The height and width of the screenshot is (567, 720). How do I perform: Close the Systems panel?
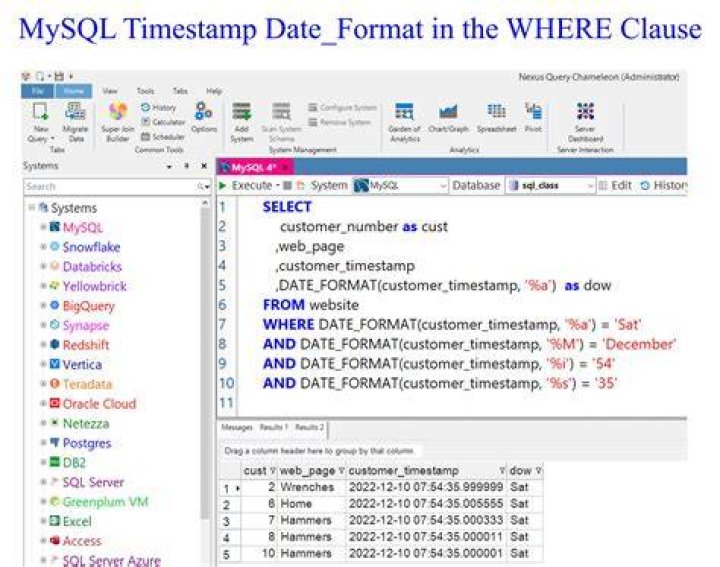[204, 166]
